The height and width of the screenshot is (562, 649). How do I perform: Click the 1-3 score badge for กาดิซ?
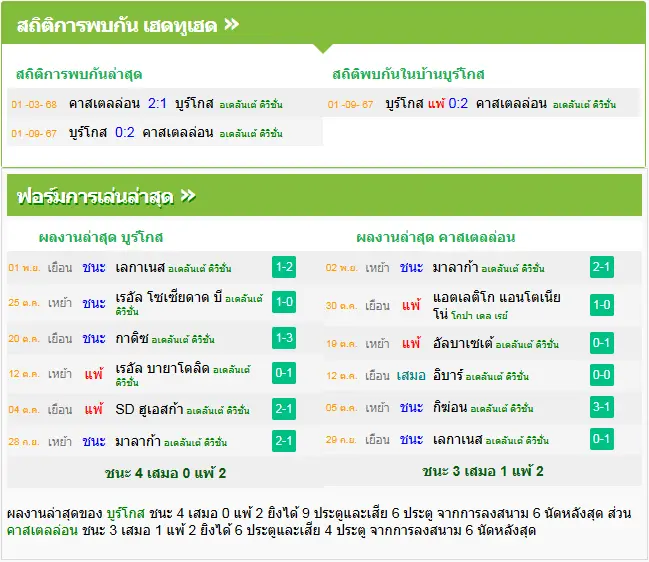[284, 338]
